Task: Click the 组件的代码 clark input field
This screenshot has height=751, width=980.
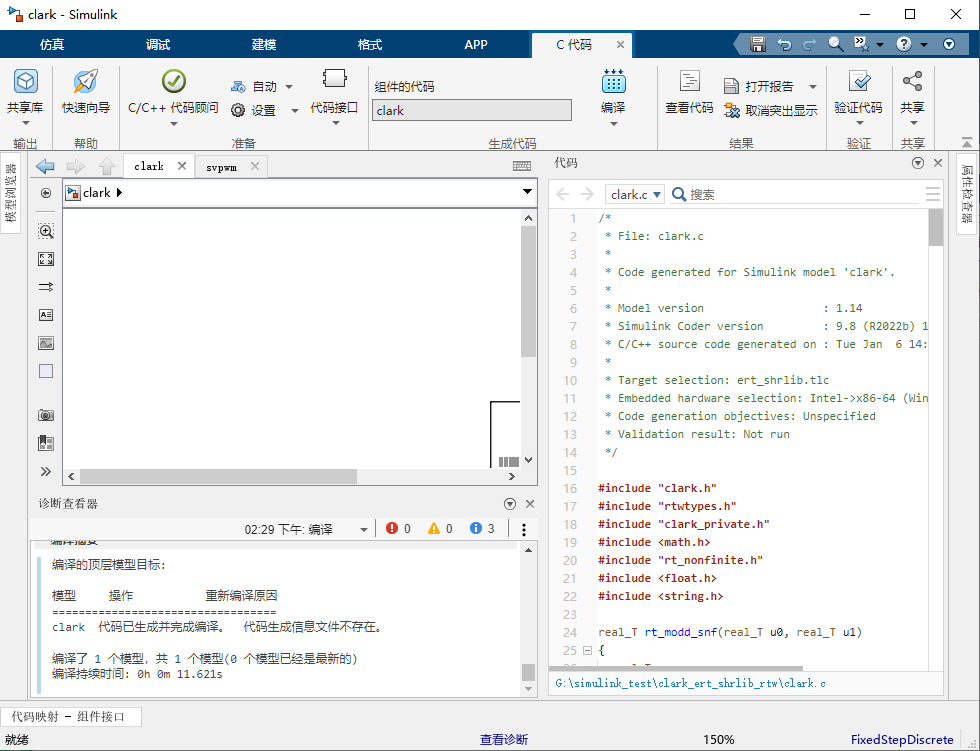Action: pos(472,111)
